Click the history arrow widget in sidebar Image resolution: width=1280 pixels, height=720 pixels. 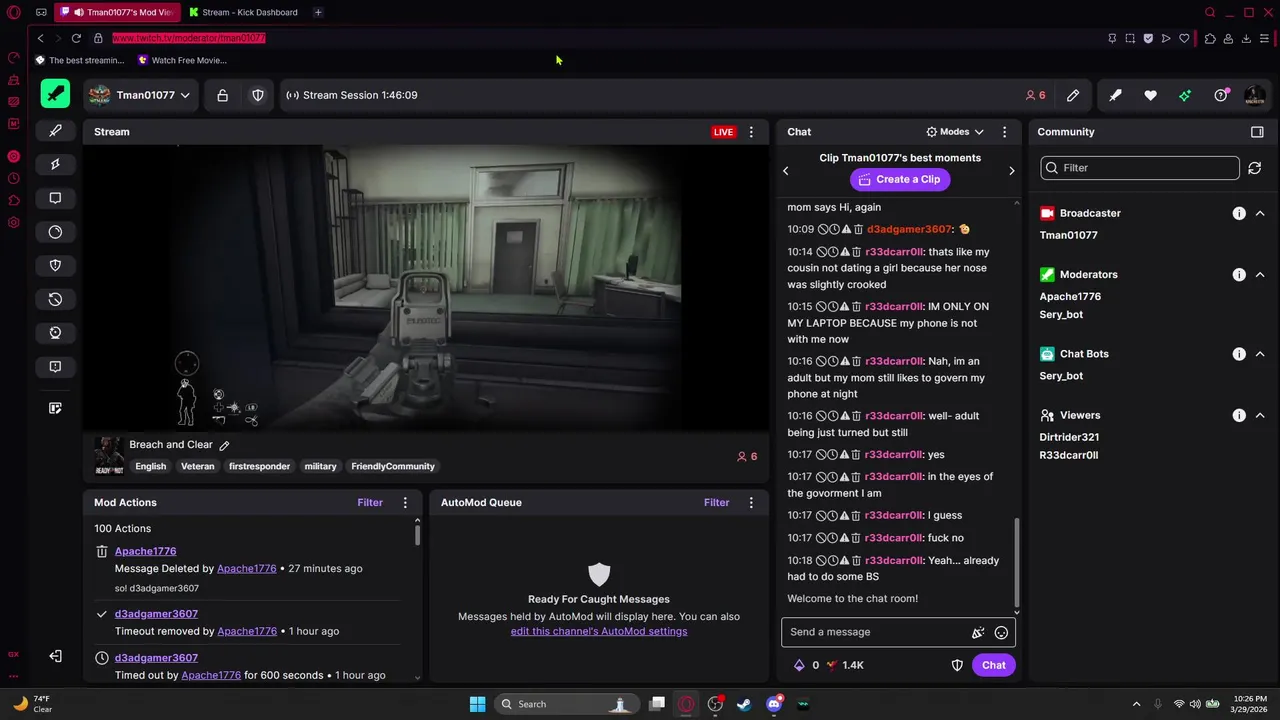pos(55,299)
